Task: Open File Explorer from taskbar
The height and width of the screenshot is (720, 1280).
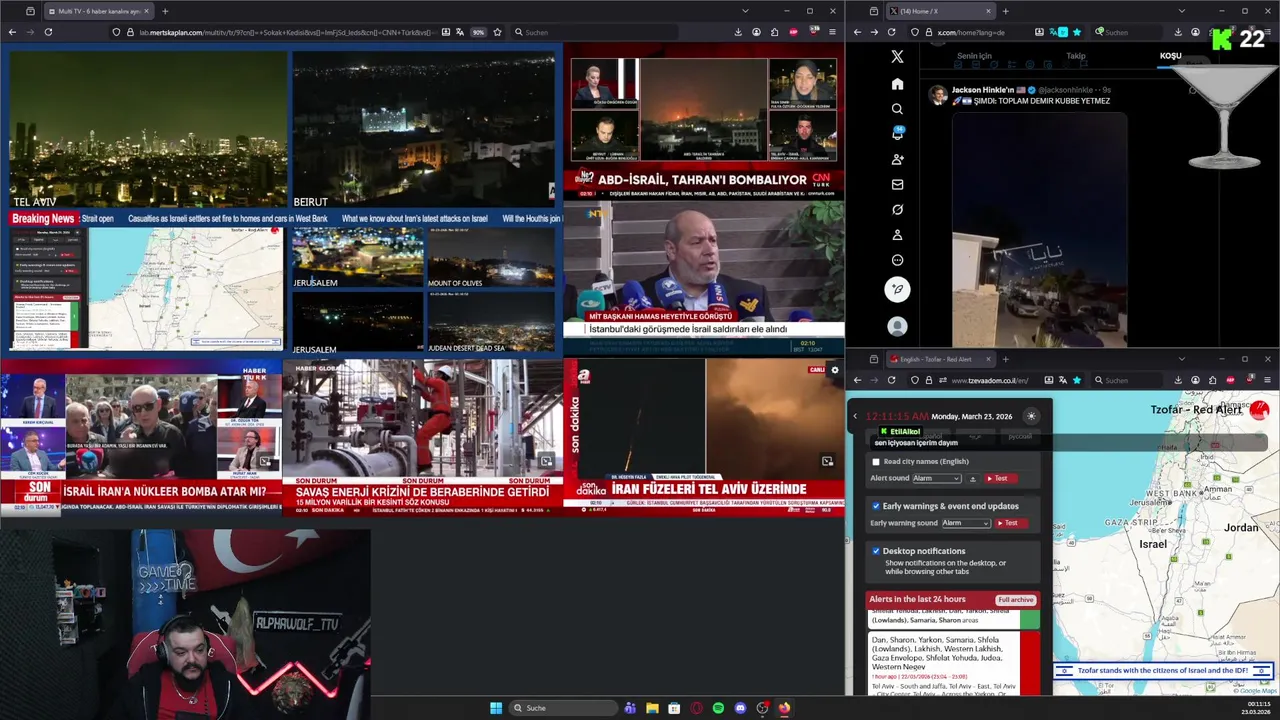Action: (652, 708)
